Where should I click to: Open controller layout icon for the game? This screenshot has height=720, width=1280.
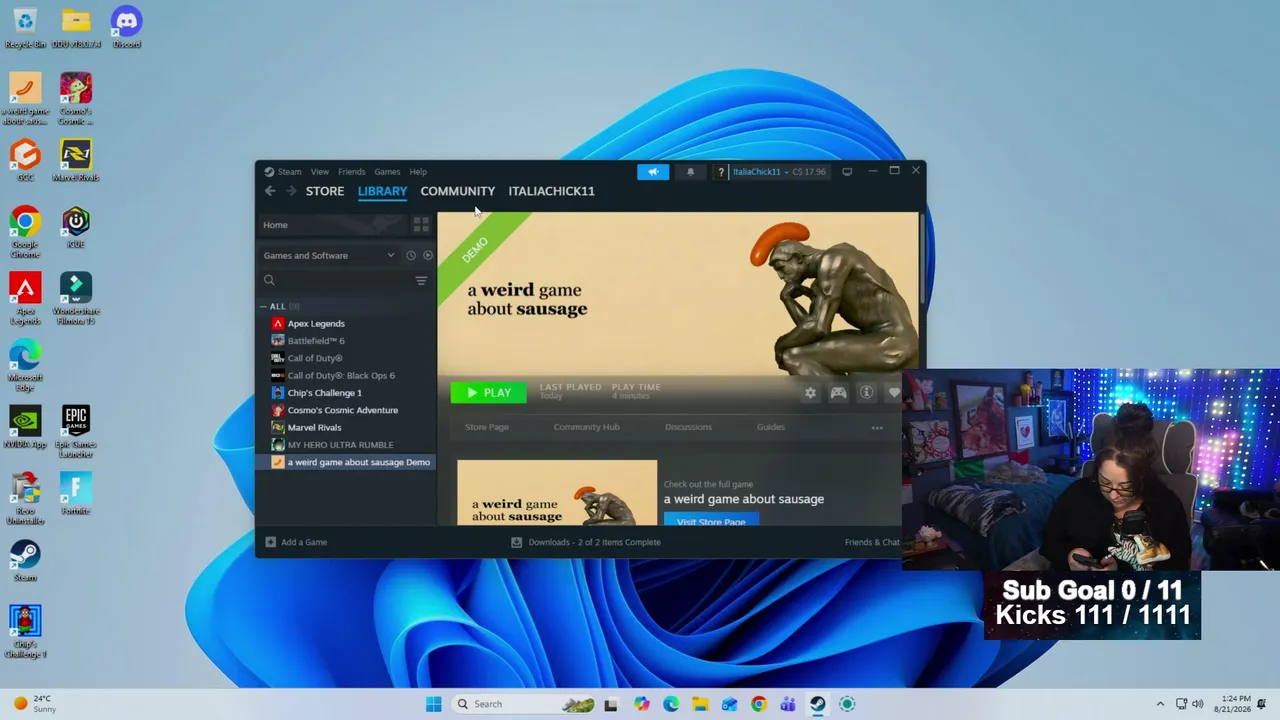click(x=838, y=393)
